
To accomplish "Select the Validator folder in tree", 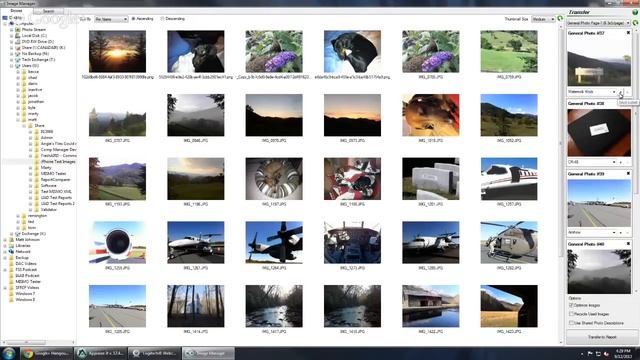I will click(49, 210).
